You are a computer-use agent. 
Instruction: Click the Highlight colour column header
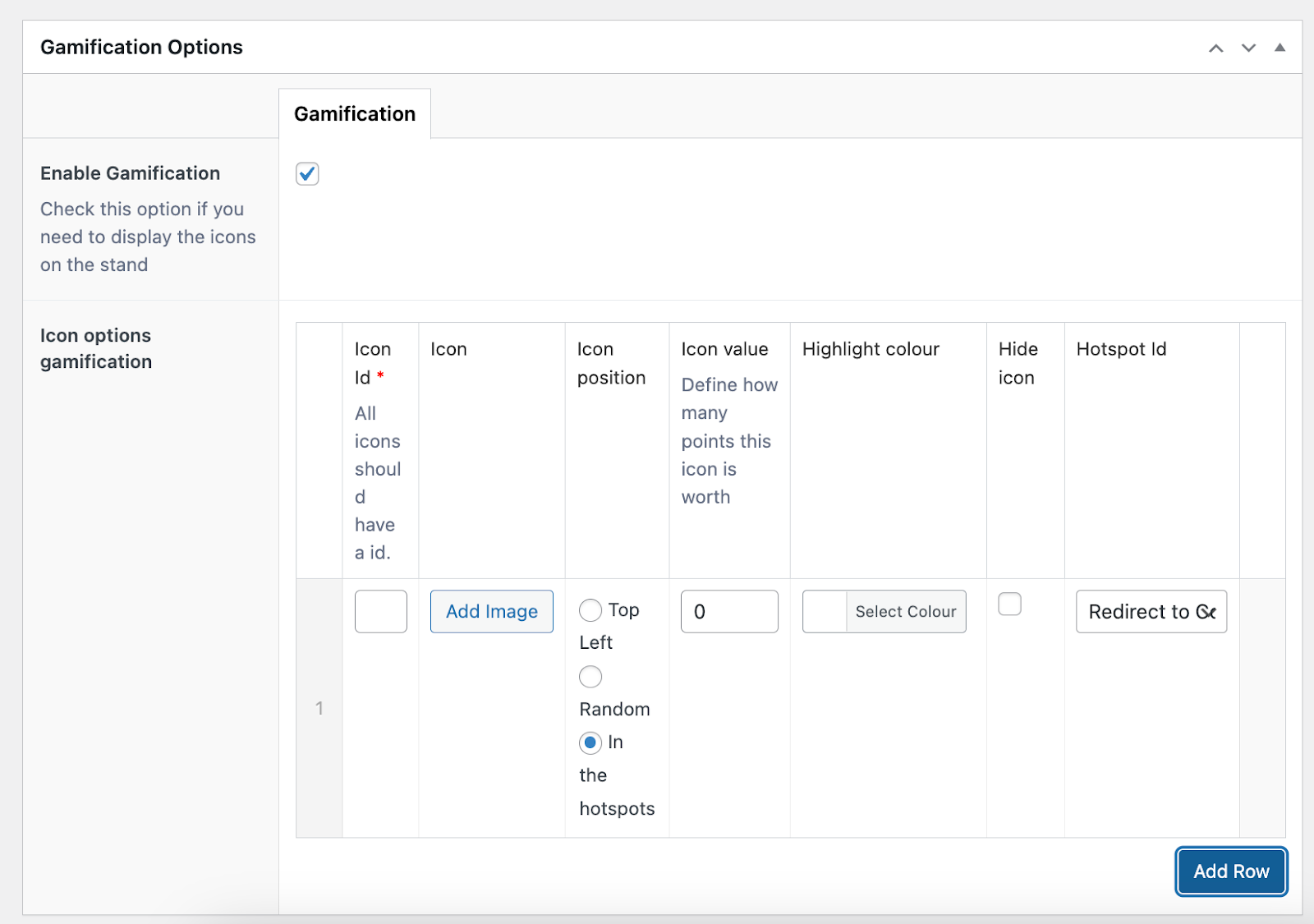[x=871, y=349]
